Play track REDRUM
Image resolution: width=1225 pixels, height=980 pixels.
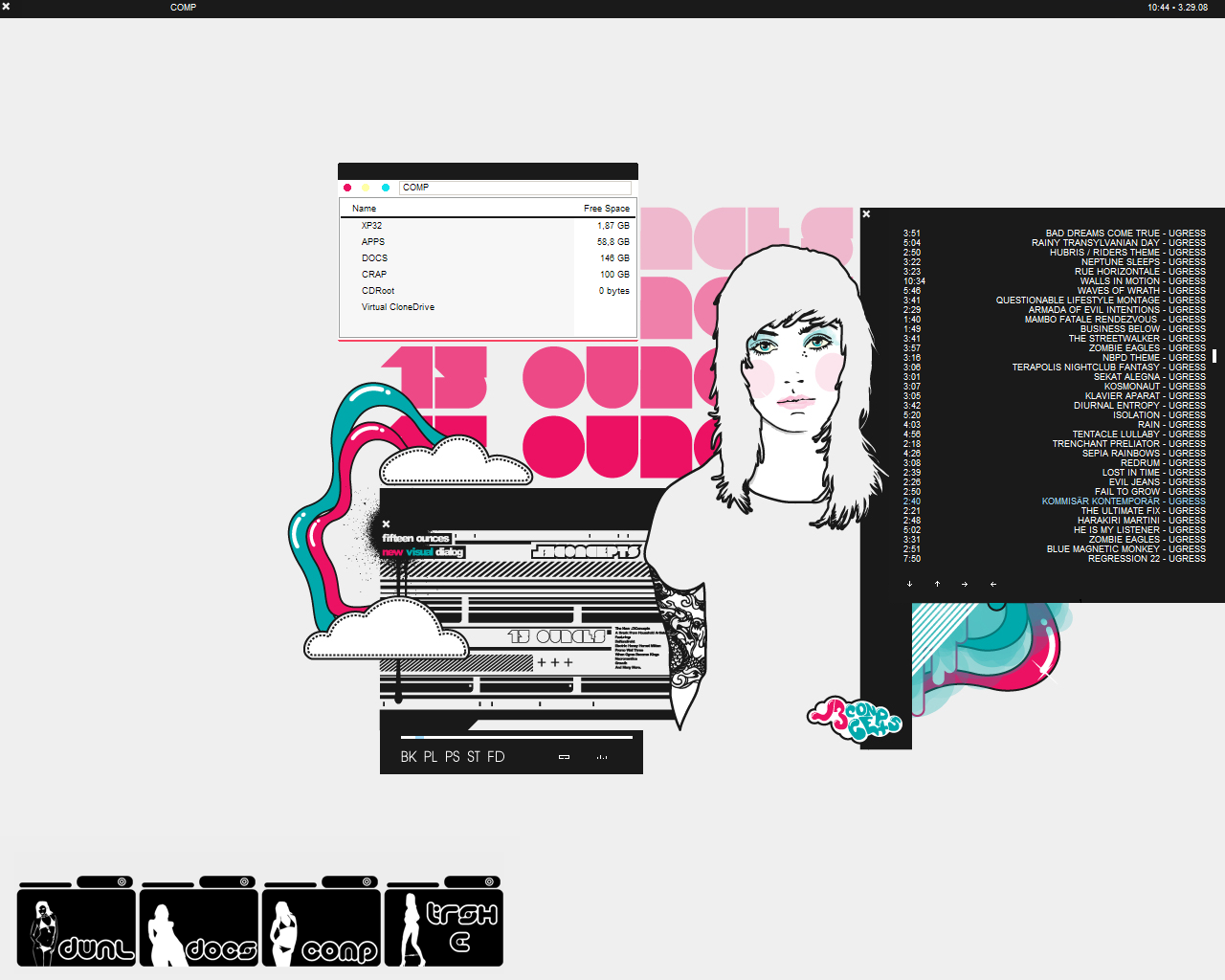pos(1163,463)
